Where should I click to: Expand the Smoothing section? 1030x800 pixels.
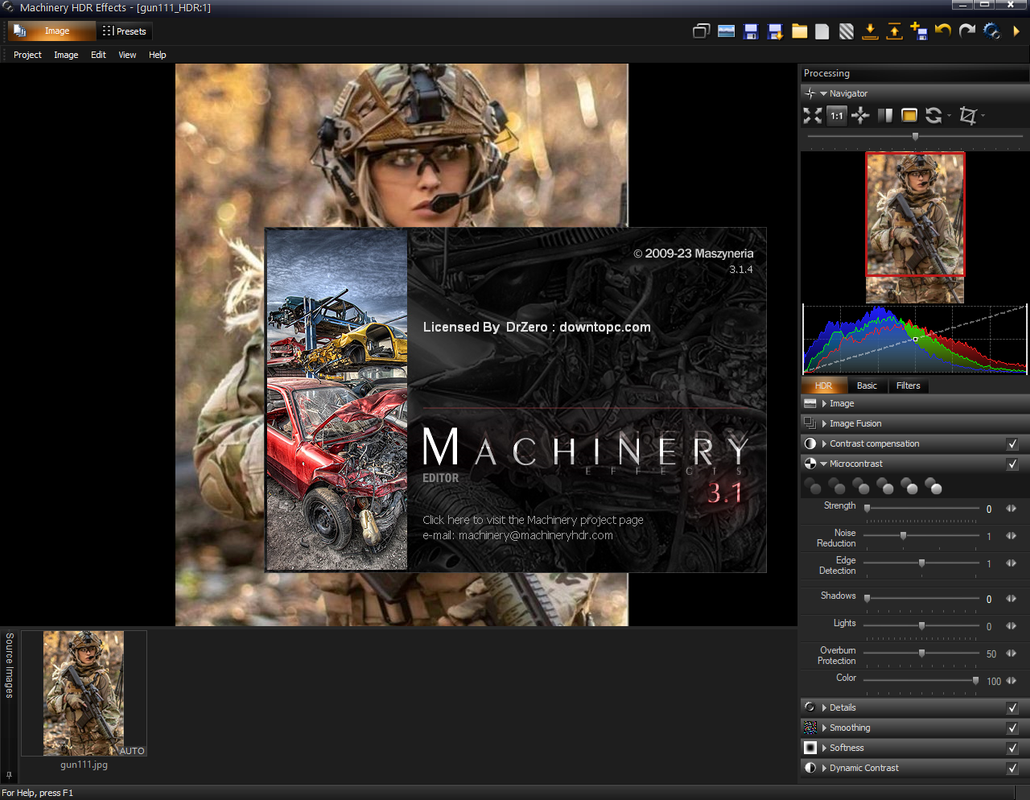pyautogui.click(x=824, y=728)
